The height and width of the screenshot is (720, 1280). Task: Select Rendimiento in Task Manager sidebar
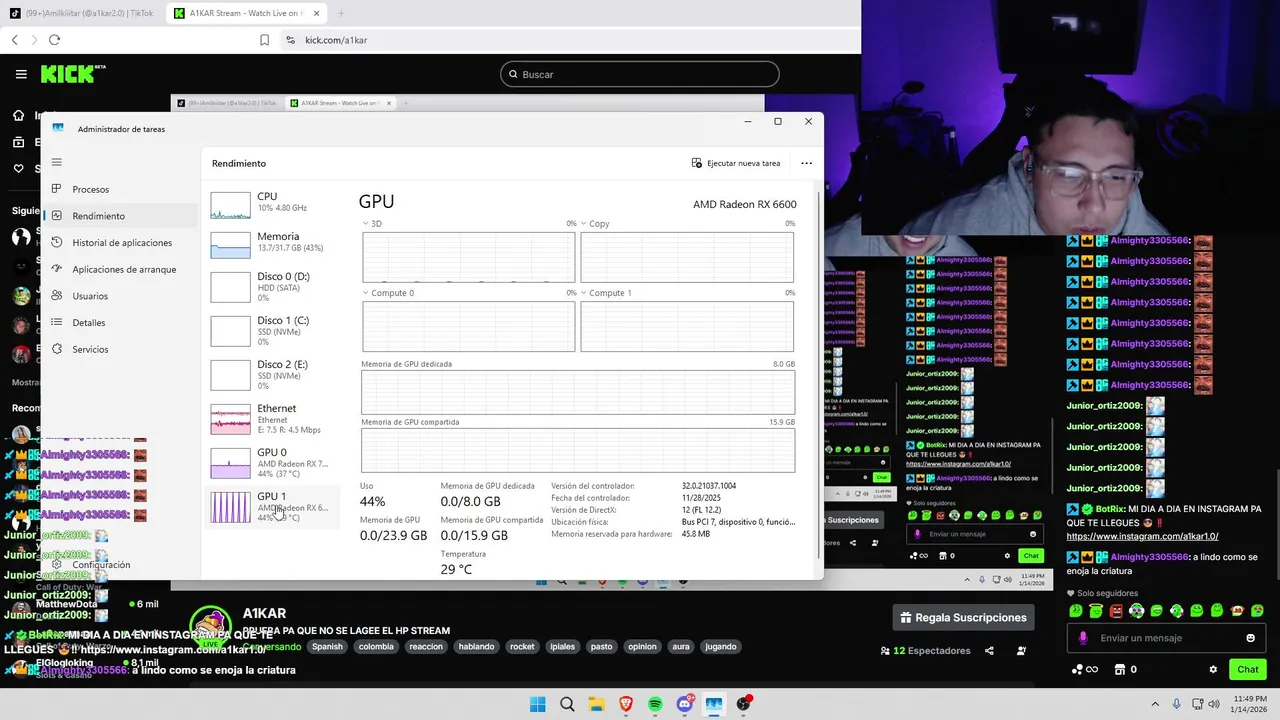pos(120,216)
